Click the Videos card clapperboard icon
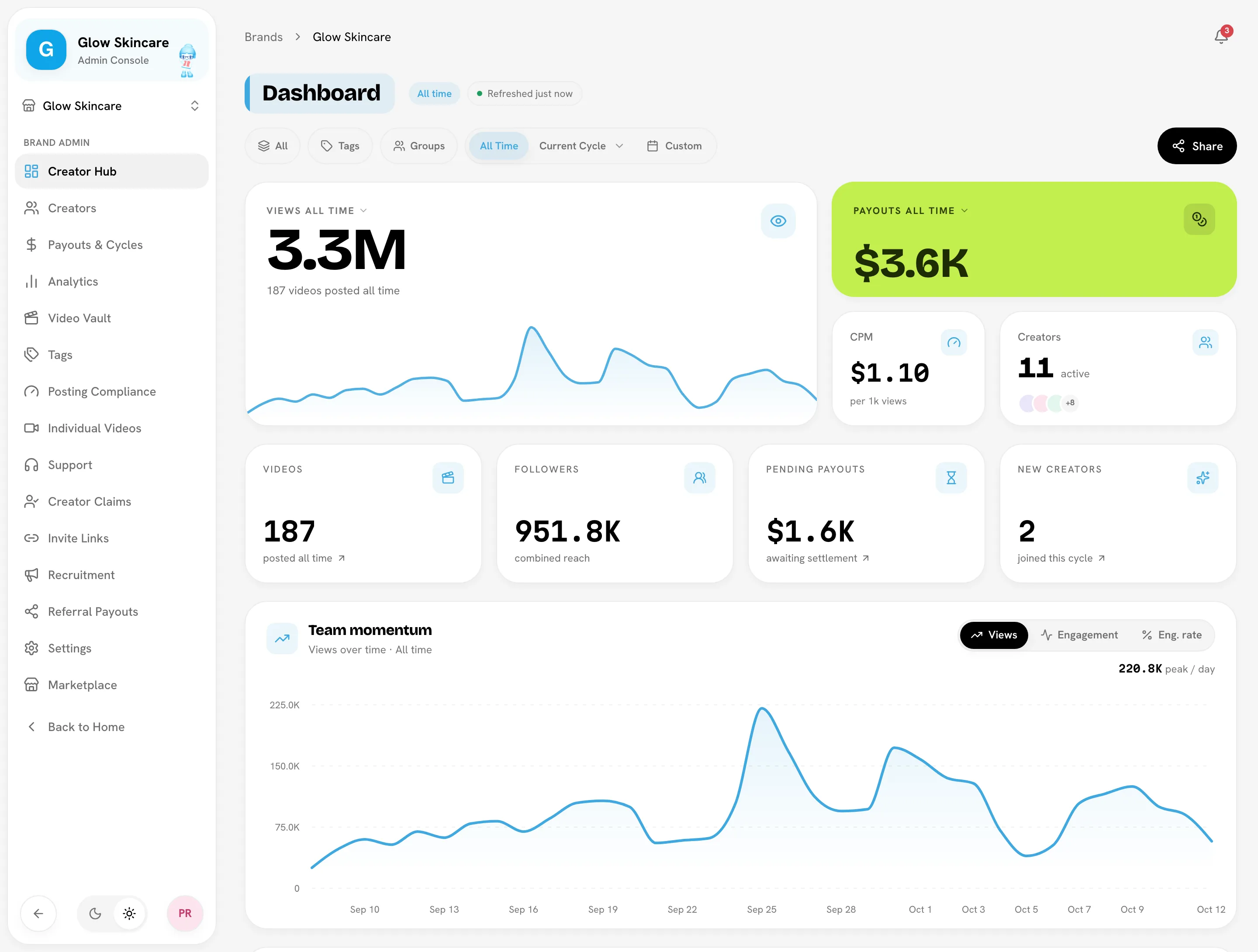Viewport: 1258px width, 952px height. 448,478
